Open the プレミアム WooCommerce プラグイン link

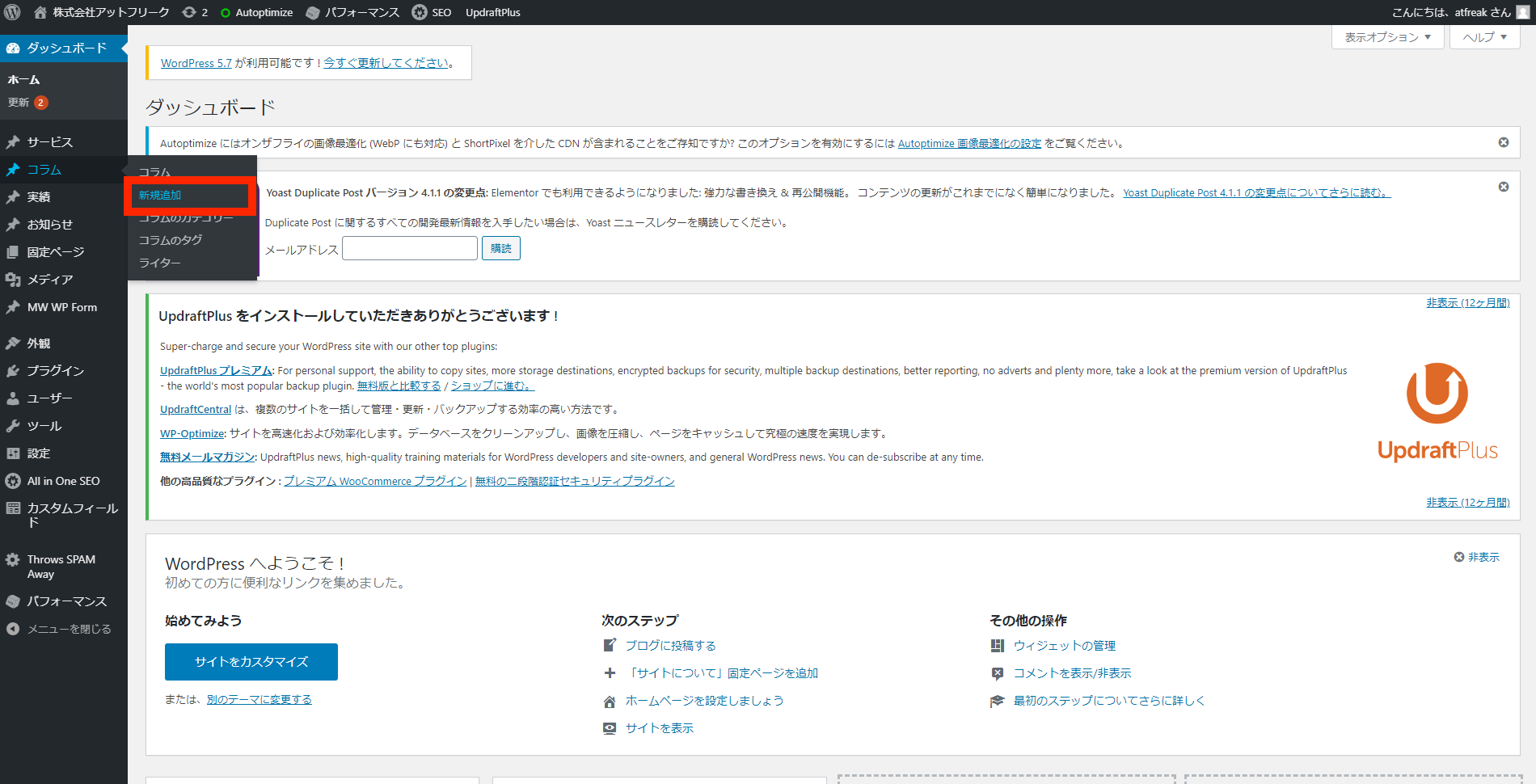(375, 481)
